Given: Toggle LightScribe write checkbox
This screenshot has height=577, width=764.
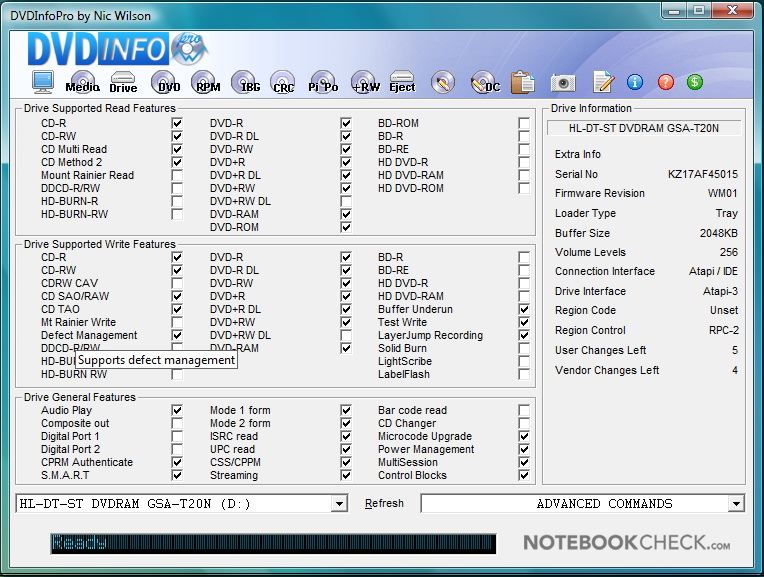Looking at the screenshot, I should [524, 362].
